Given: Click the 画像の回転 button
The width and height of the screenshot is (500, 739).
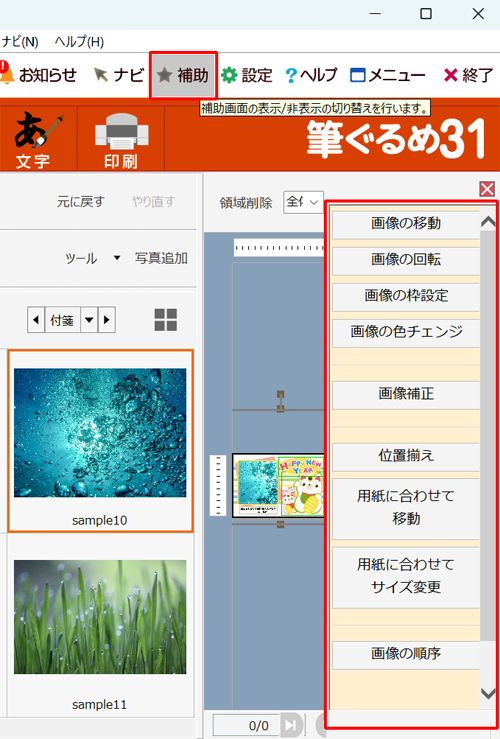Looking at the screenshot, I should pyautogui.click(x=406, y=260).
